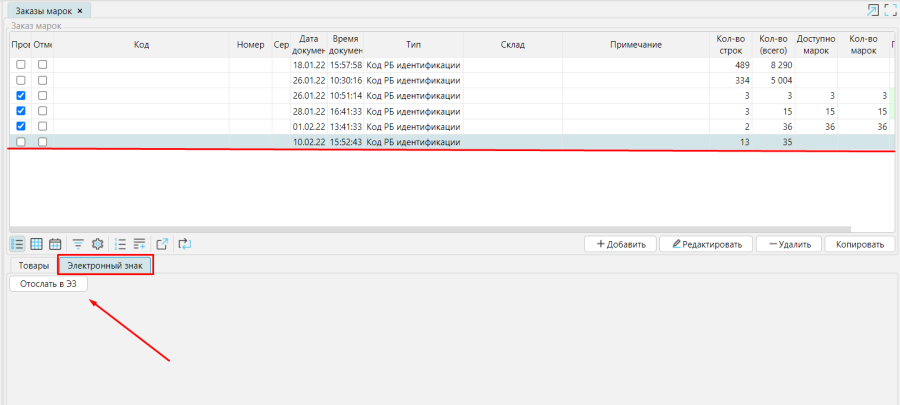Open the calendar view icon

(x=55, y=243)
